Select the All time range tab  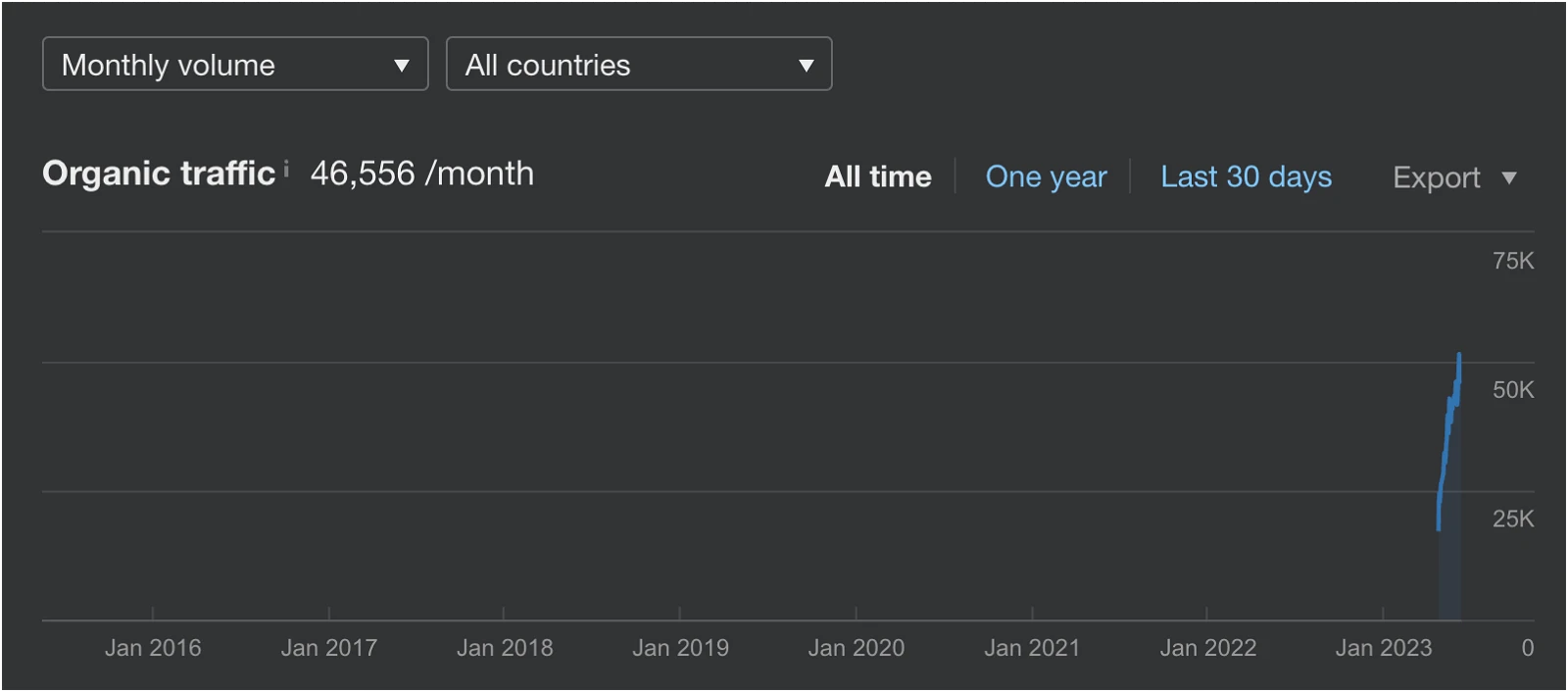[878, 176]
